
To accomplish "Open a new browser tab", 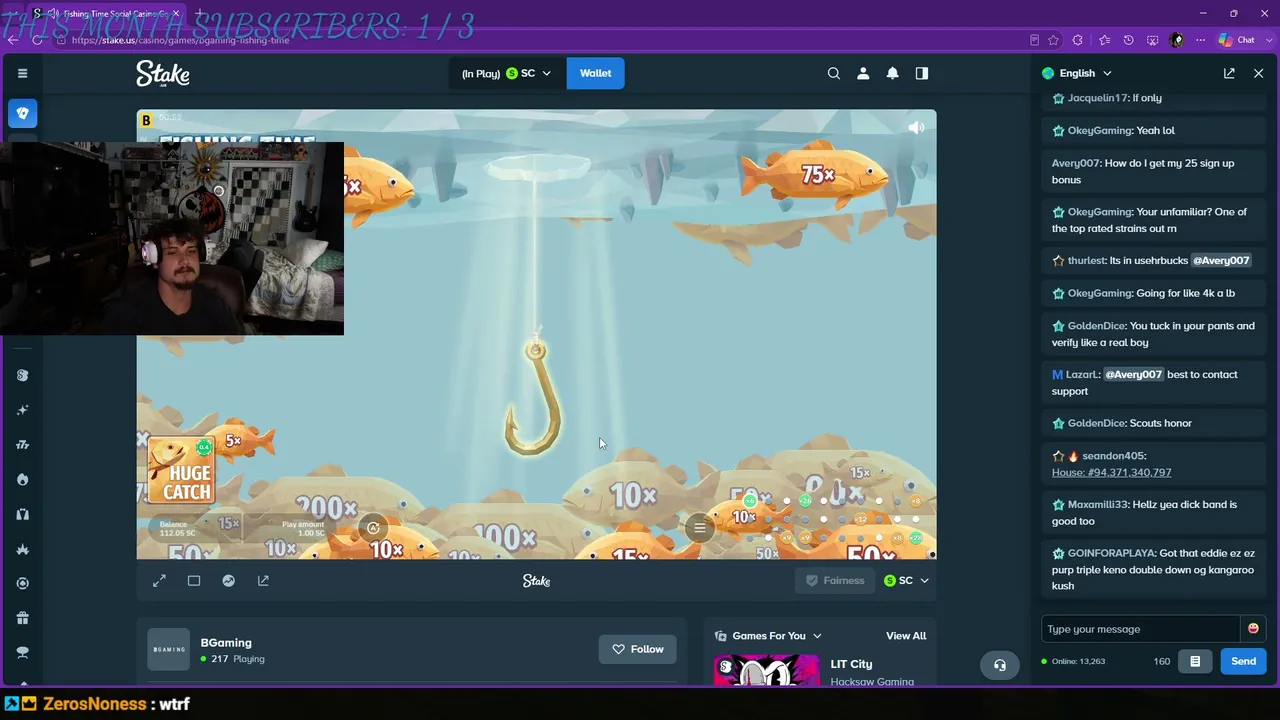I will click(199, 13).
